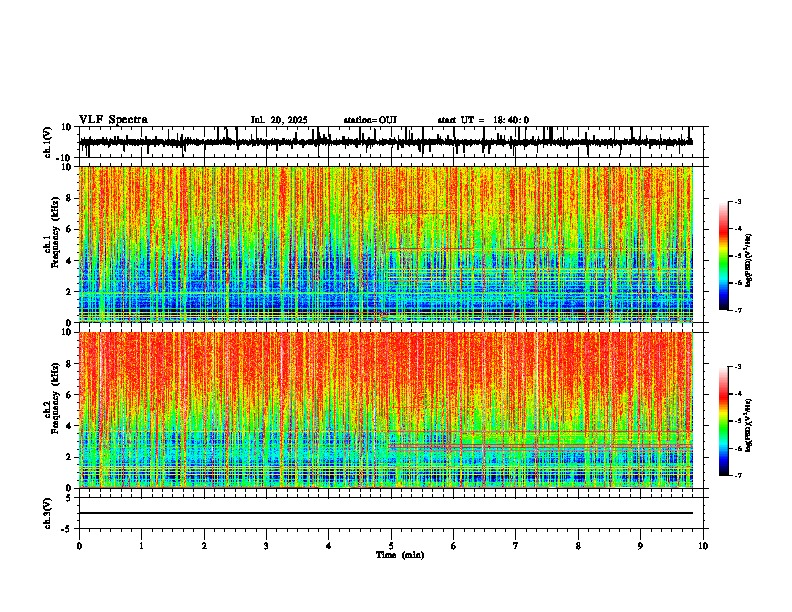Viewport: 792px width, 612px height.
Task: Click the time axis tick label '7'
Action: pos(516,546)
